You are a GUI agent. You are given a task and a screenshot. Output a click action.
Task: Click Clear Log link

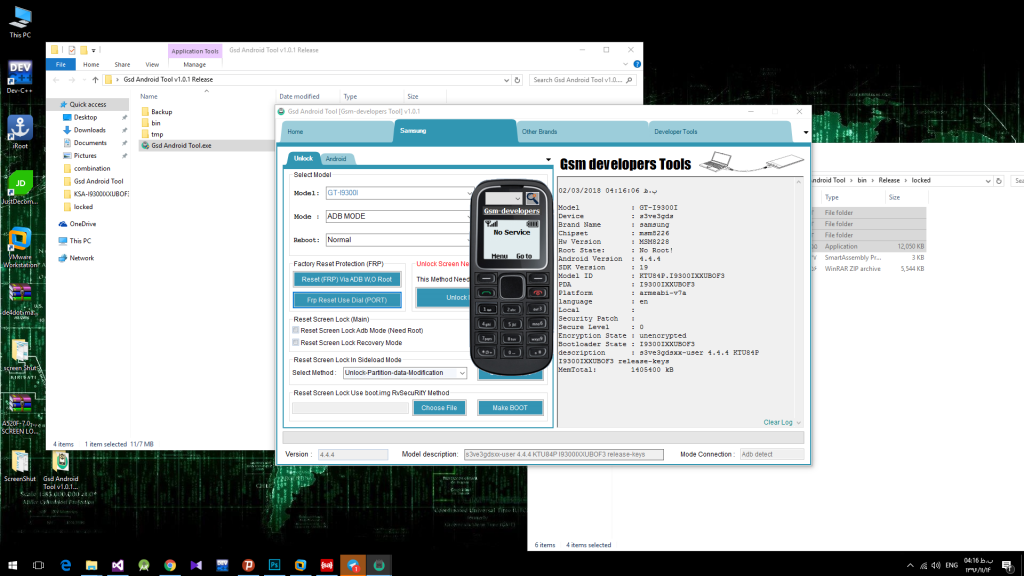click(x=778, y=423)
